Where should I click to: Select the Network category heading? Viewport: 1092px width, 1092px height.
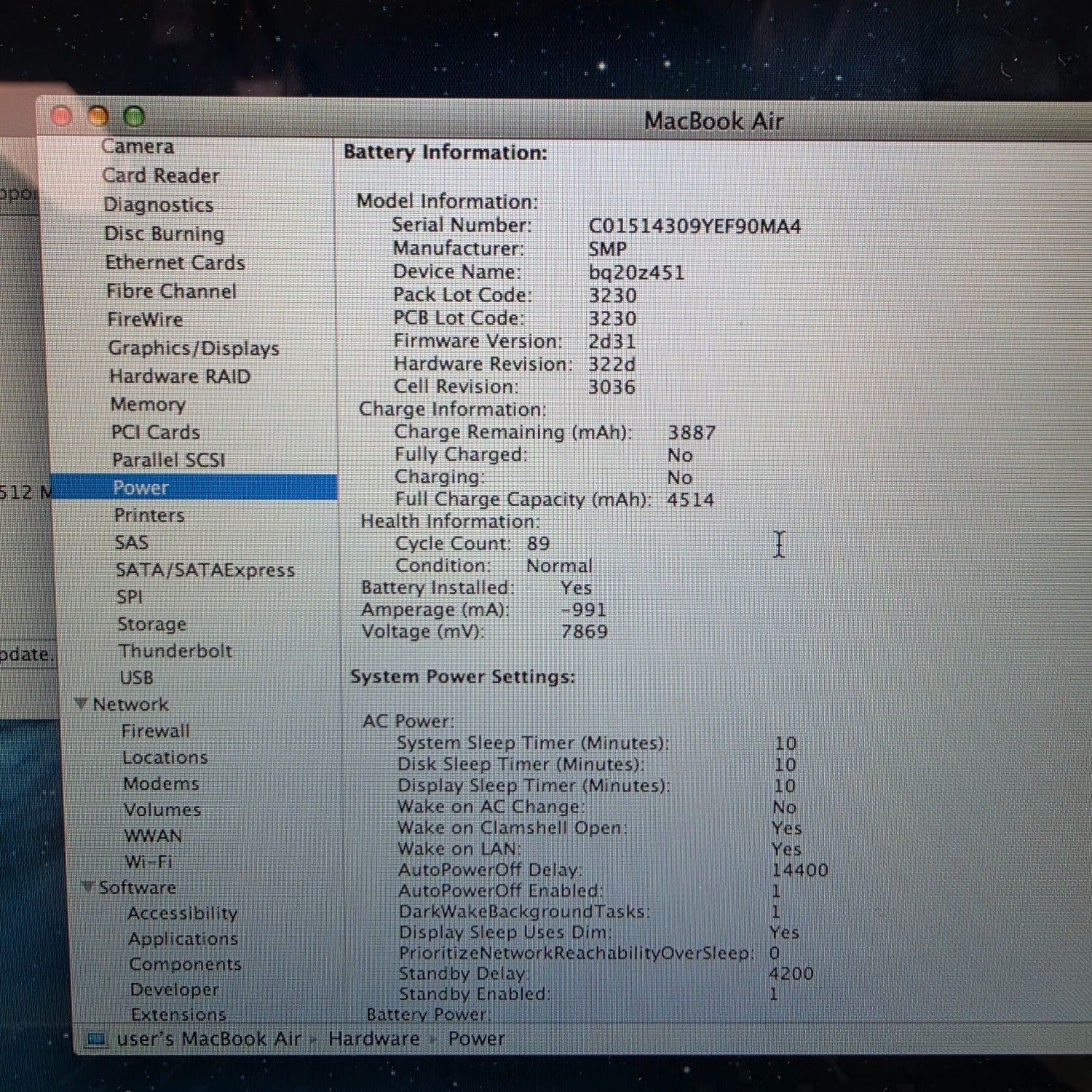tap(131, 704)
